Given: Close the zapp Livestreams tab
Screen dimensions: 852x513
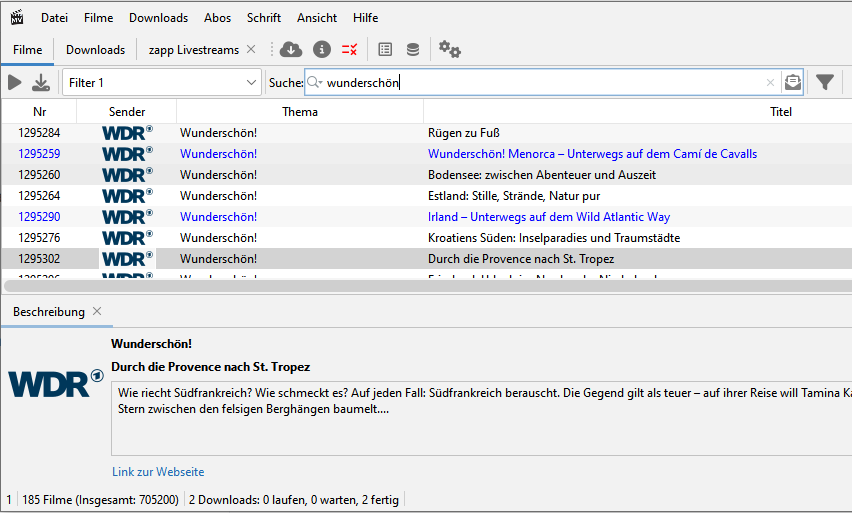Looking at the screenshot, I should tap(251, 49).
